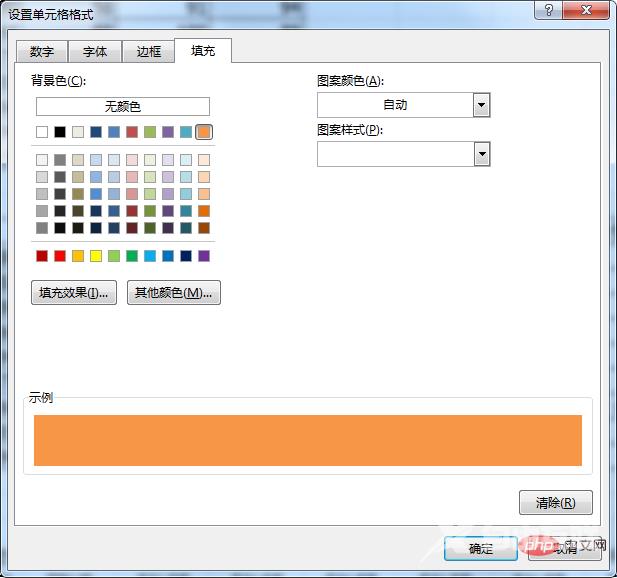Switch to the 数字 tab
Viewport: 617px width, 578px height.
point(41,52)
